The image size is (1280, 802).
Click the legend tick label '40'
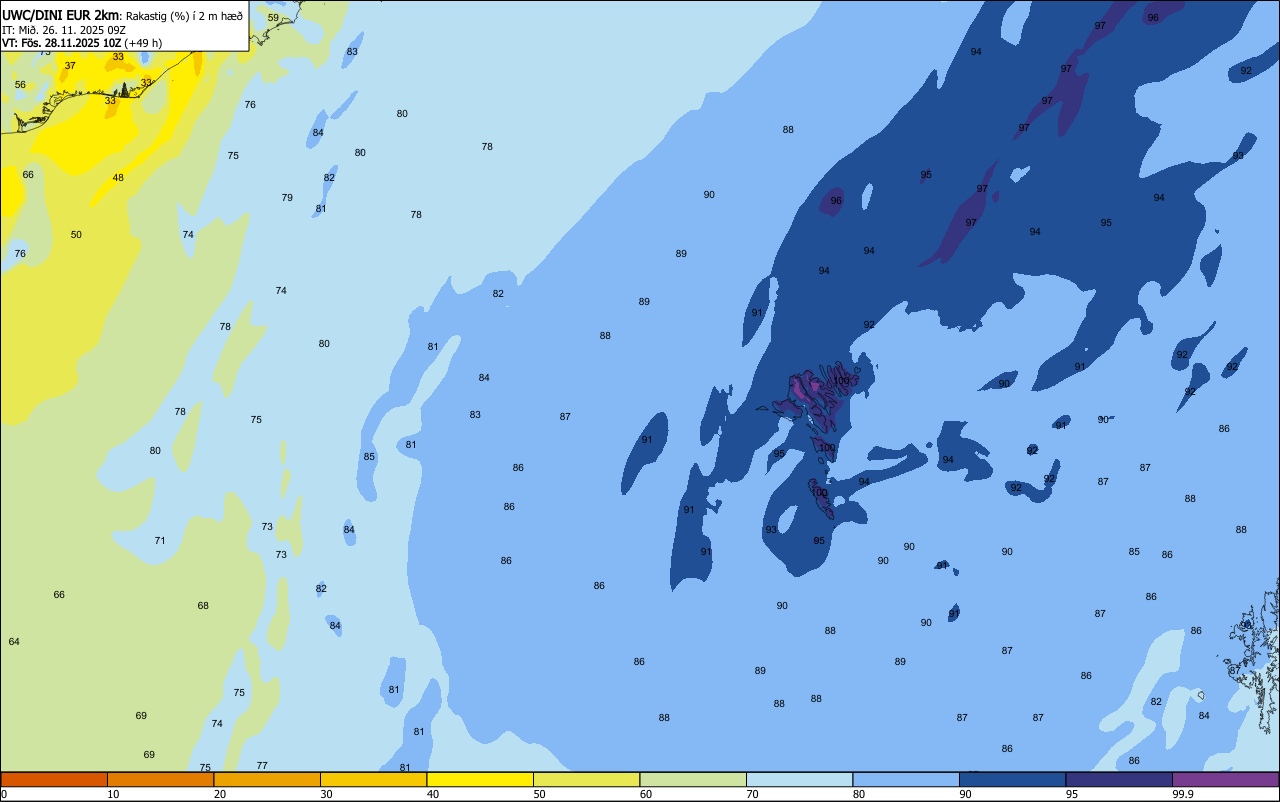point(433,794)
